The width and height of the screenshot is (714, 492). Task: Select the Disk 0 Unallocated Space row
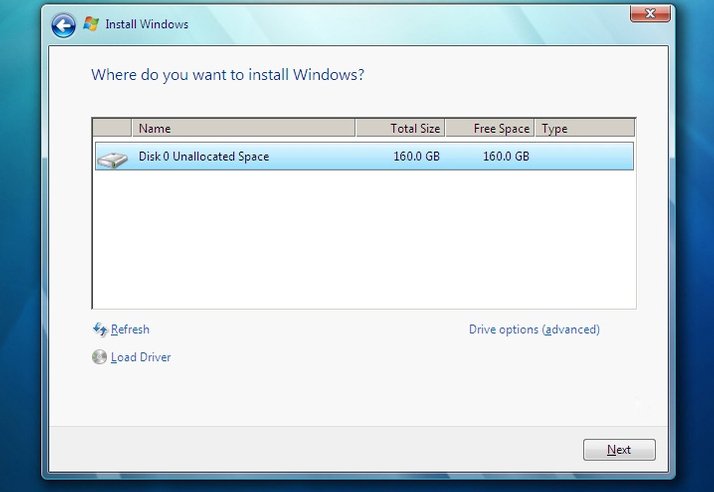(364, 156)
